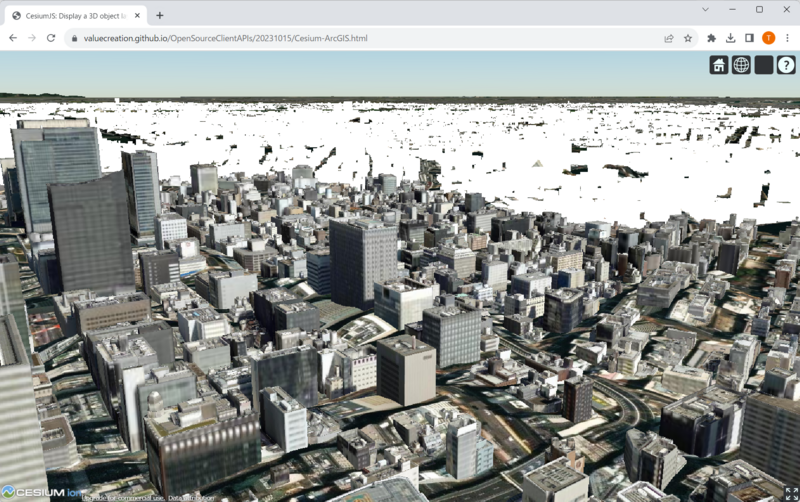The width and height of the screenshot is (800, 502).
Task: Bookmark this tab with star
Action: [688, 38]
